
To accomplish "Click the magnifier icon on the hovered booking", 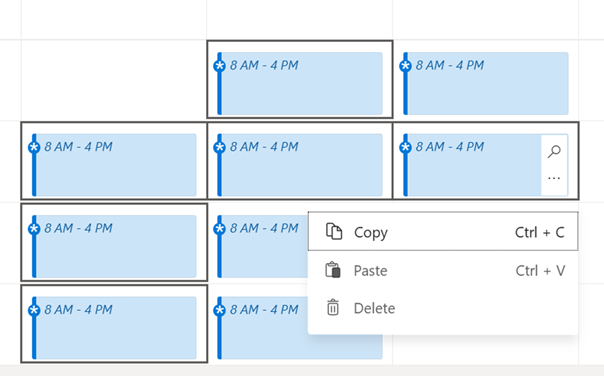I will [x=554, y=151].
